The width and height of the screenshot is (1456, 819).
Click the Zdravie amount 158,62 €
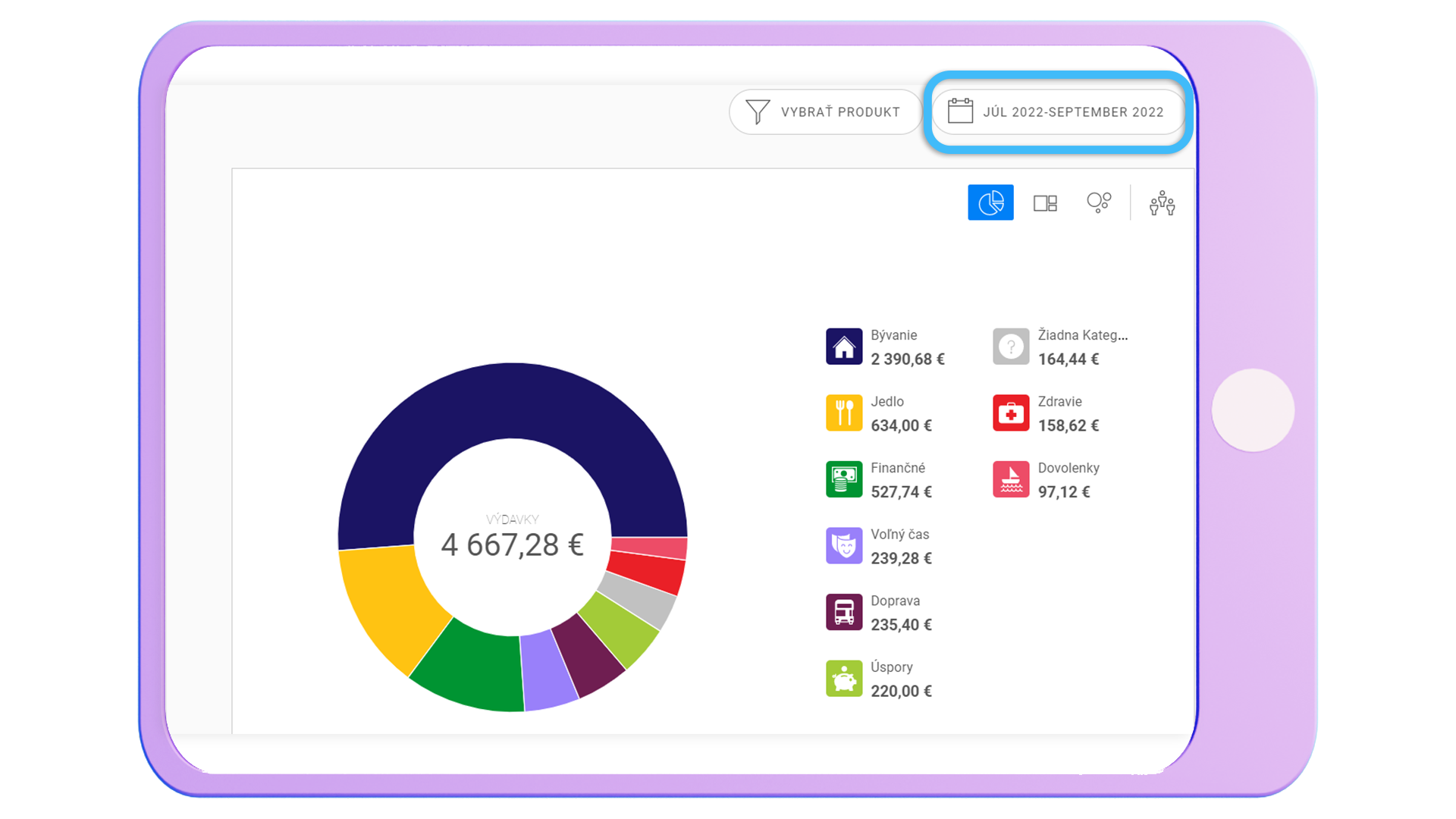click(x=1068, y=425)
